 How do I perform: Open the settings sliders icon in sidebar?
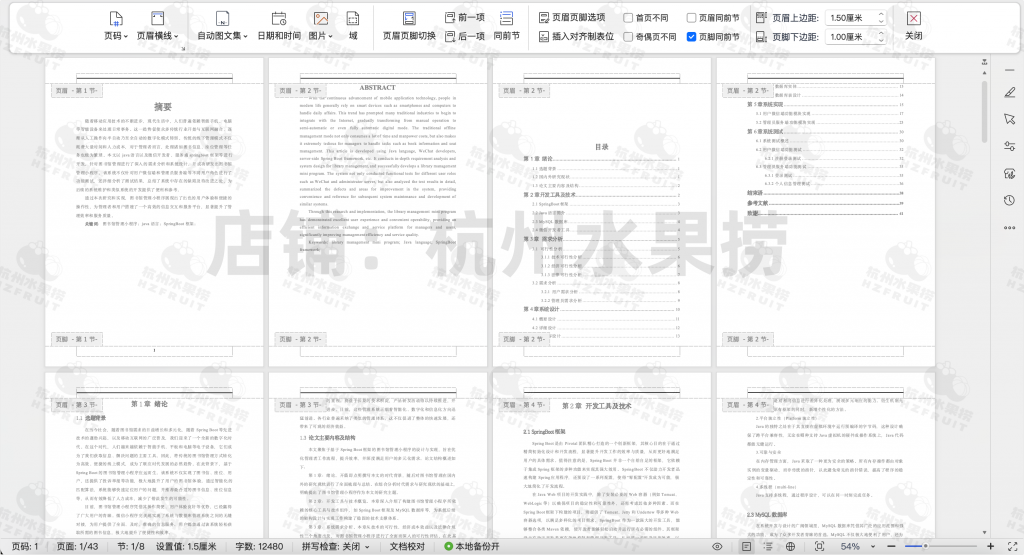click(x=1010, y=146)
